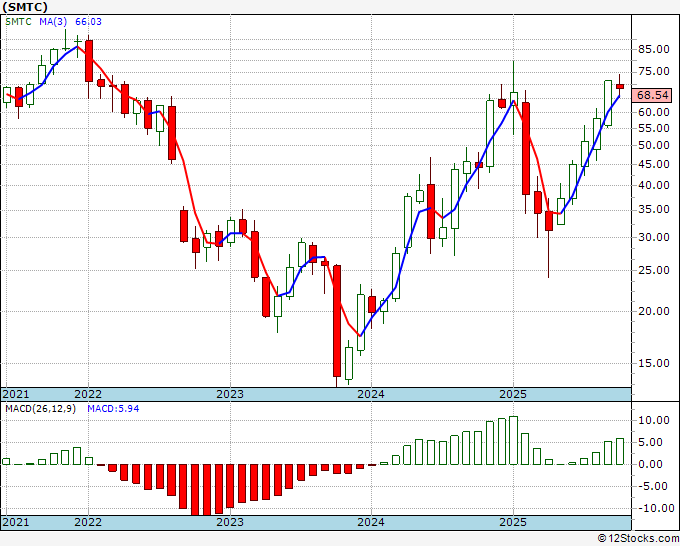Click the tallest red candlestick before 2024
This screenshot has height=546, width=680.
337,321
